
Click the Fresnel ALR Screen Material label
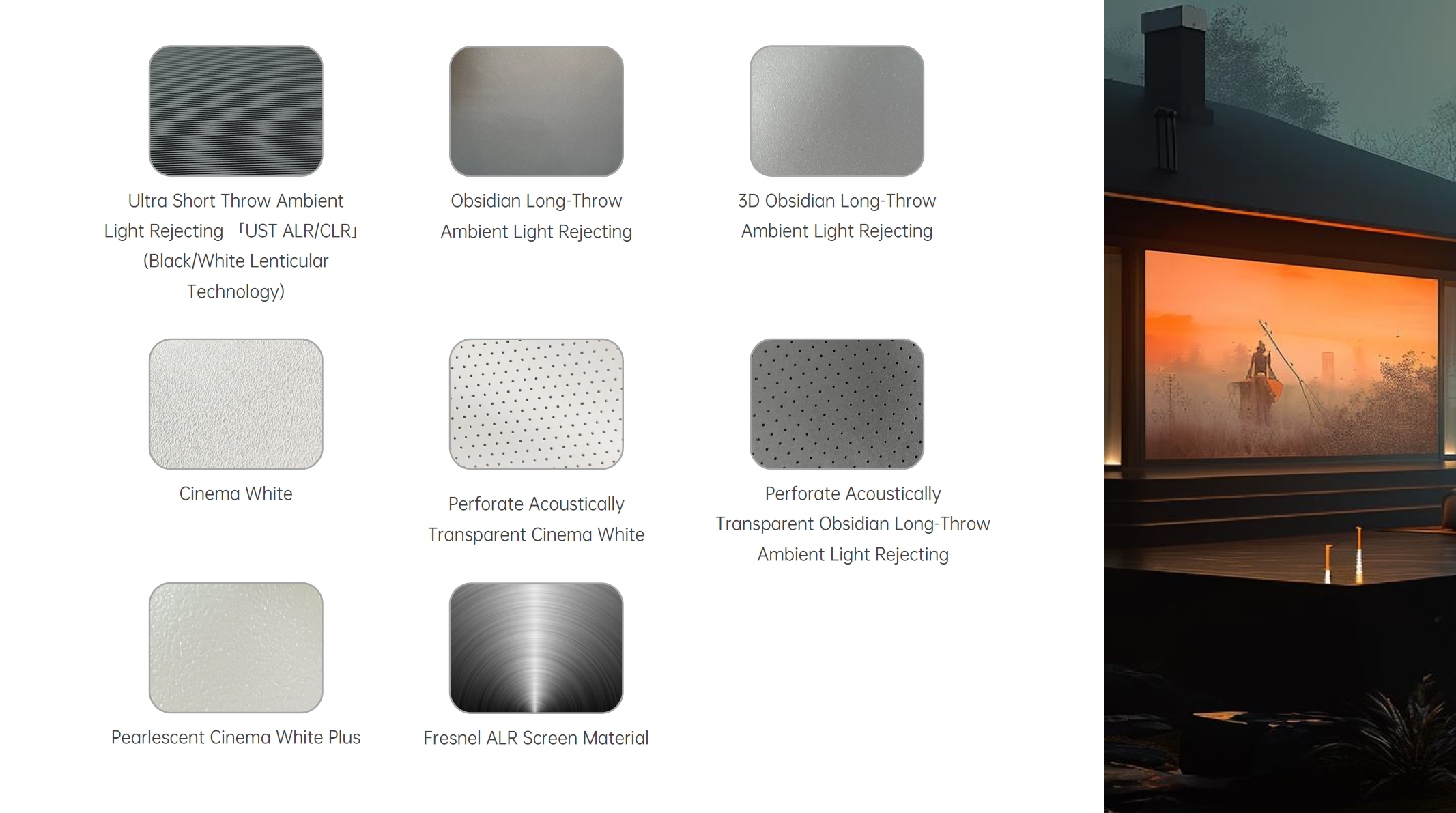[x=536, y=738]
